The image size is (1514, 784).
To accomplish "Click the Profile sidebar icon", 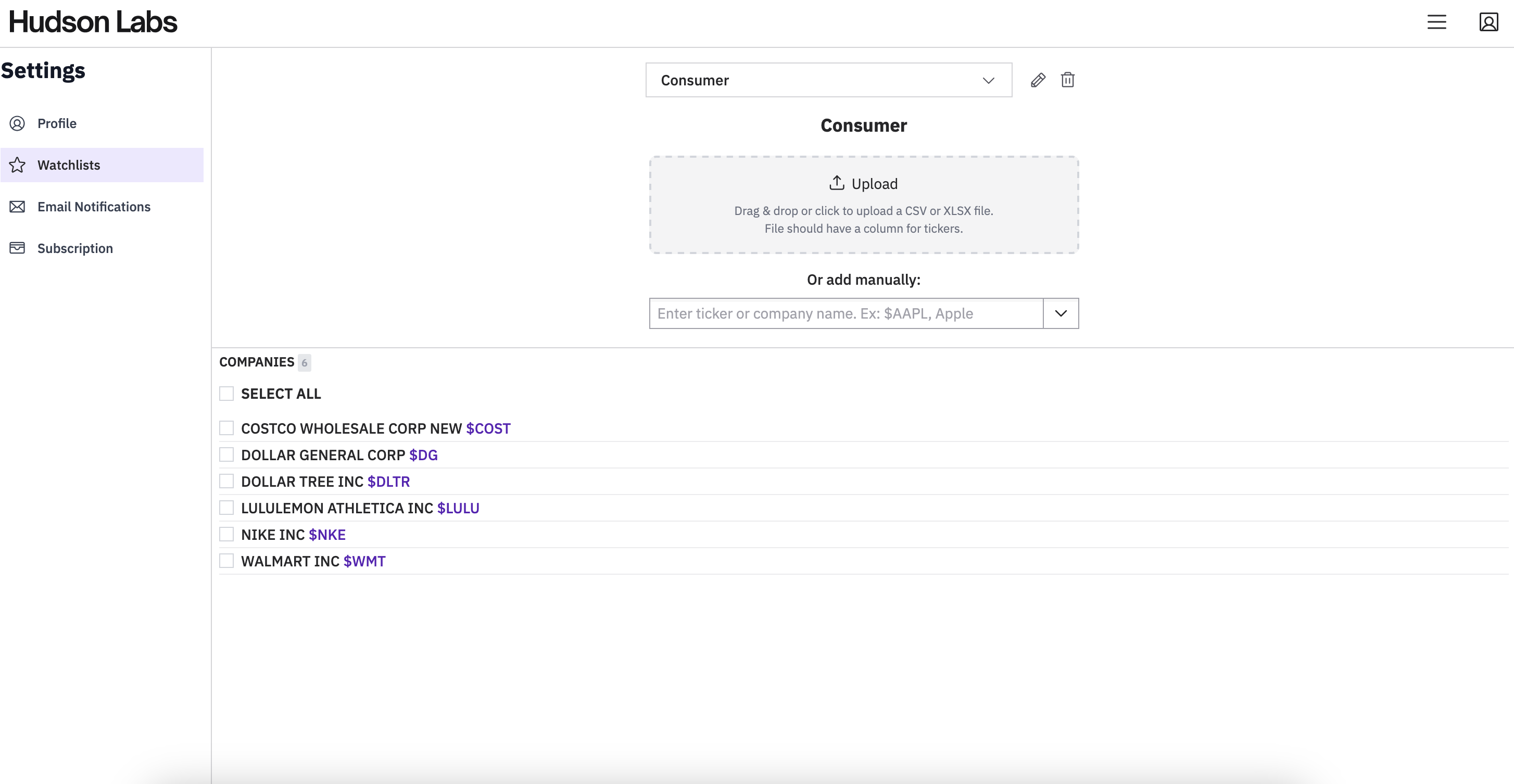I will point(18,123).
